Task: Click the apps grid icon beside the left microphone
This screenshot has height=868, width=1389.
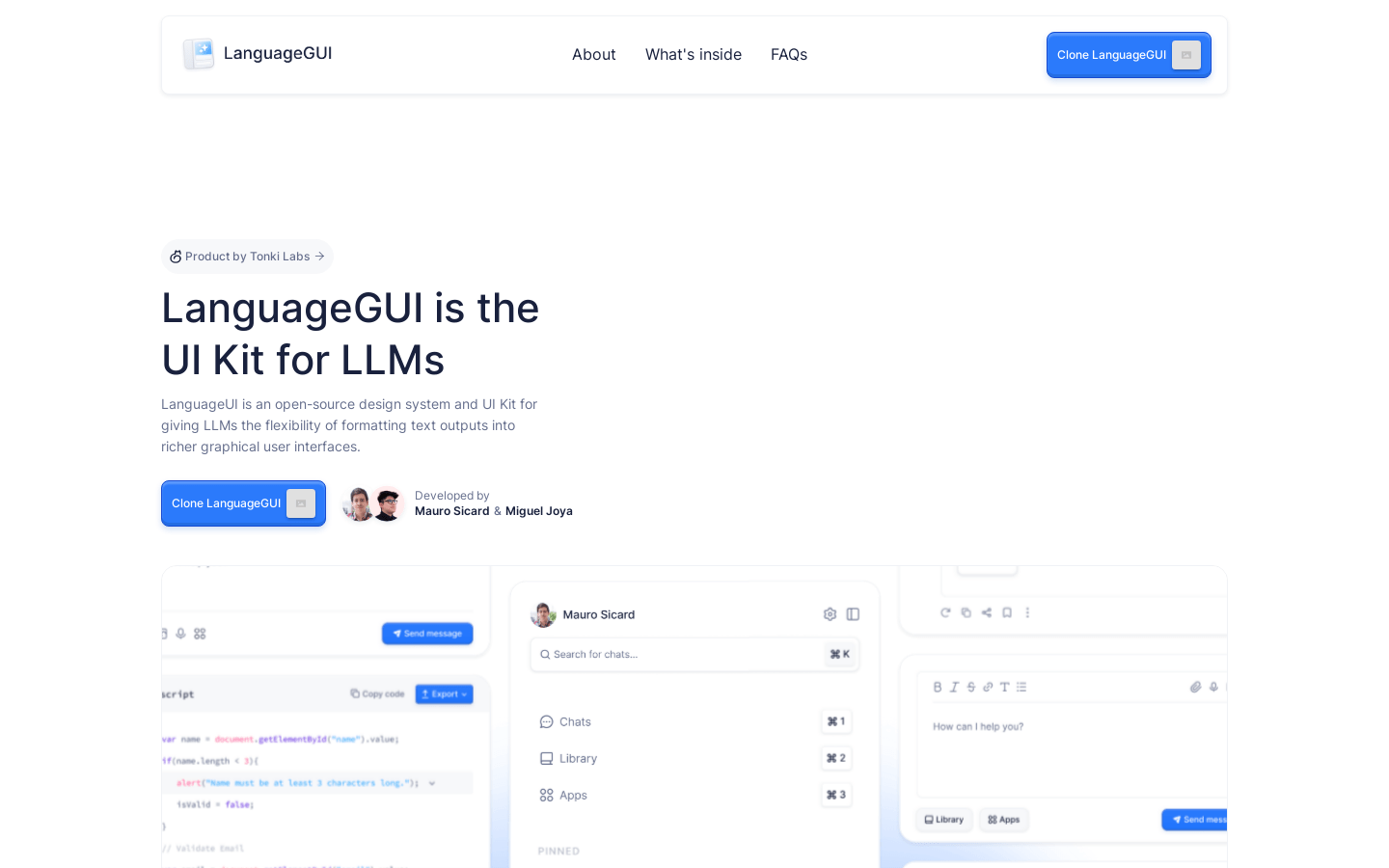Action: point(200,634)
